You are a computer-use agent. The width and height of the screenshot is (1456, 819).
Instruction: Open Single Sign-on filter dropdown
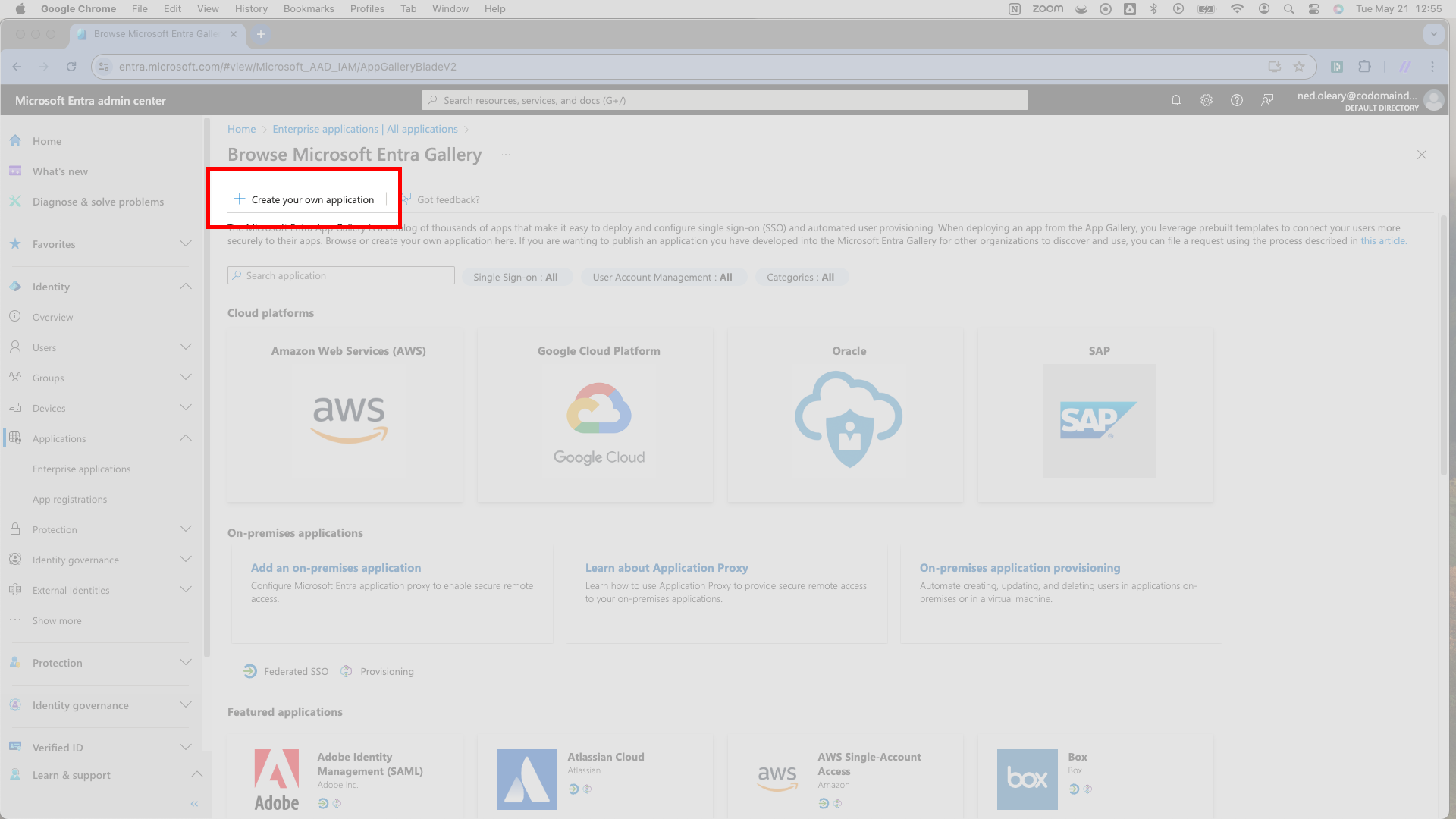[516, 277]
